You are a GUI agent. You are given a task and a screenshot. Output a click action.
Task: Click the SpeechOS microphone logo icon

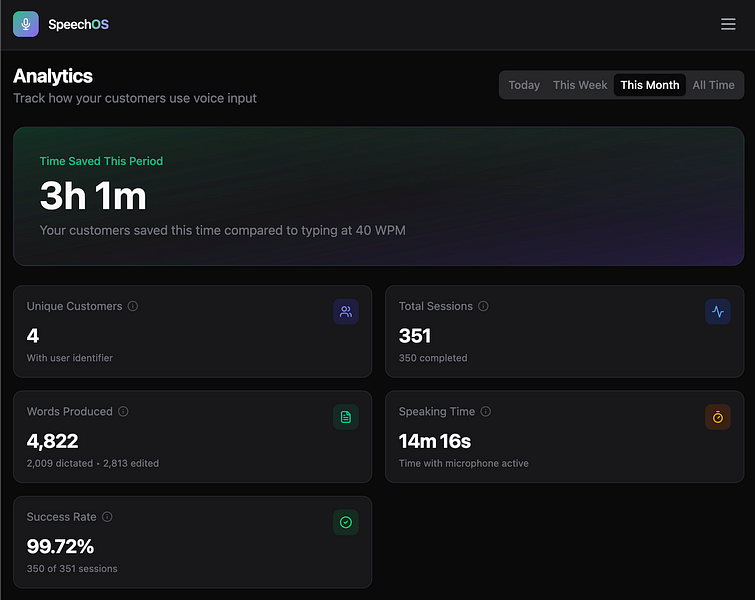[x=26, y=24]
